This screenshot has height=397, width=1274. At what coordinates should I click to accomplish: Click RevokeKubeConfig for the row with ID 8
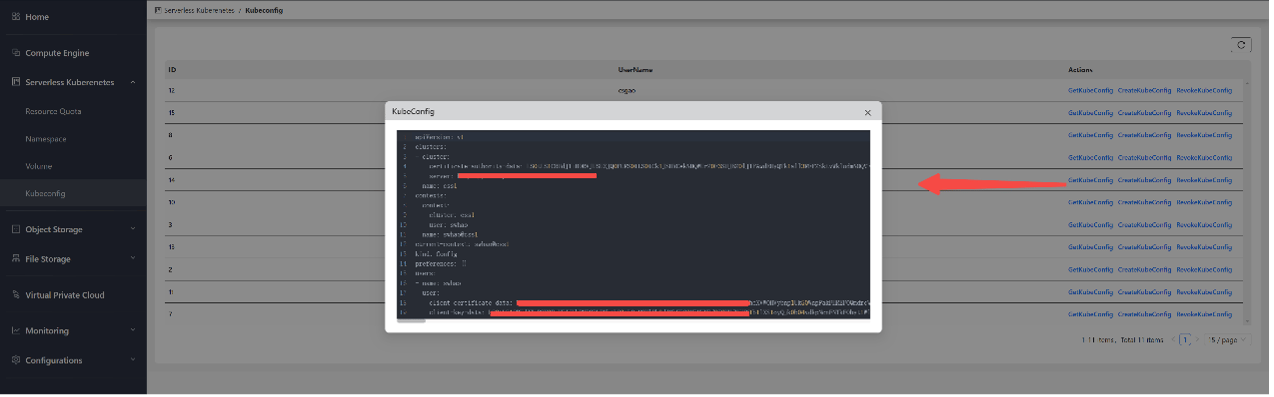pyautogui.click(x=1204, y=135)
